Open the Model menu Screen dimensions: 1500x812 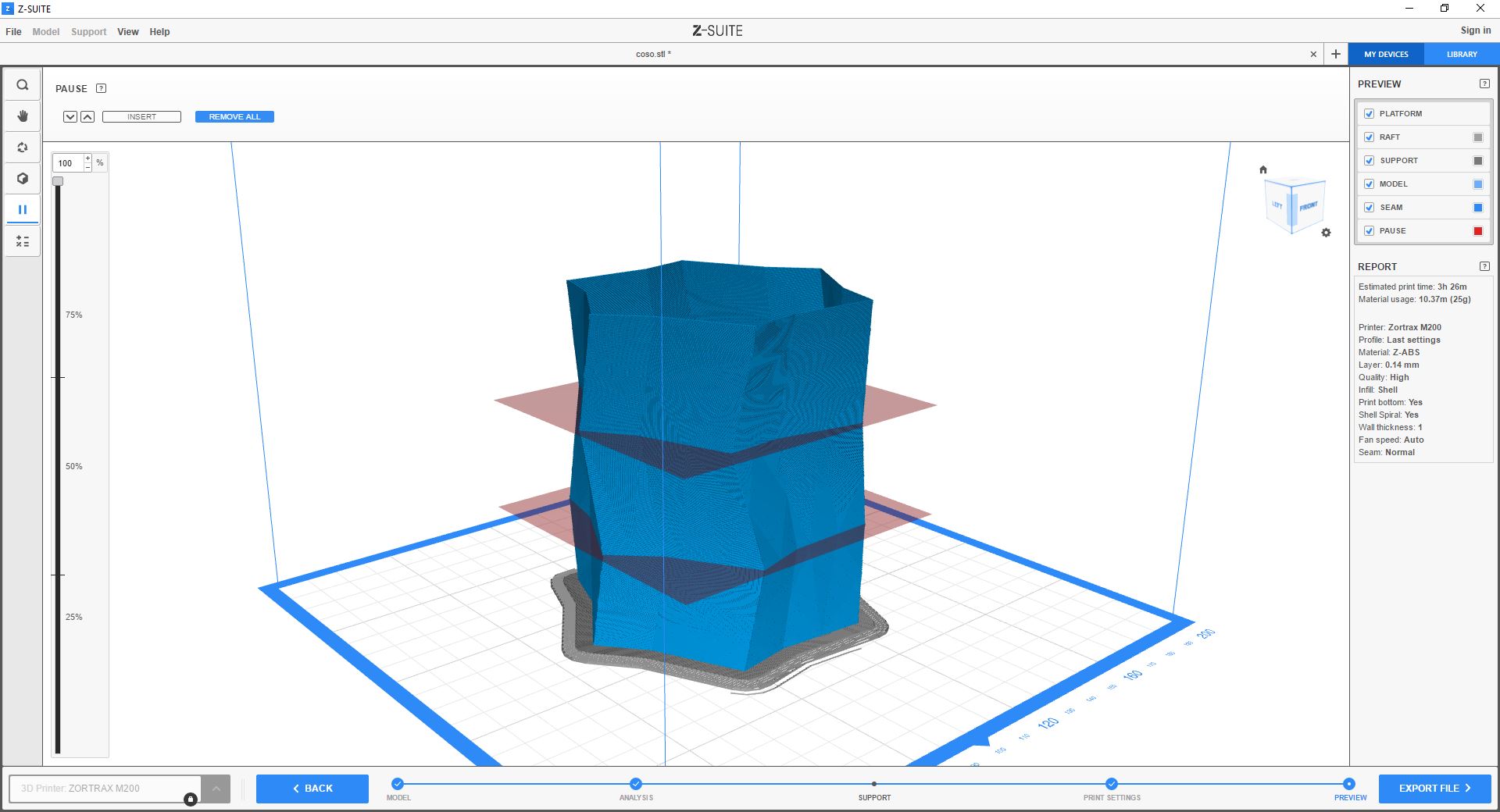[x=46, y=32]
